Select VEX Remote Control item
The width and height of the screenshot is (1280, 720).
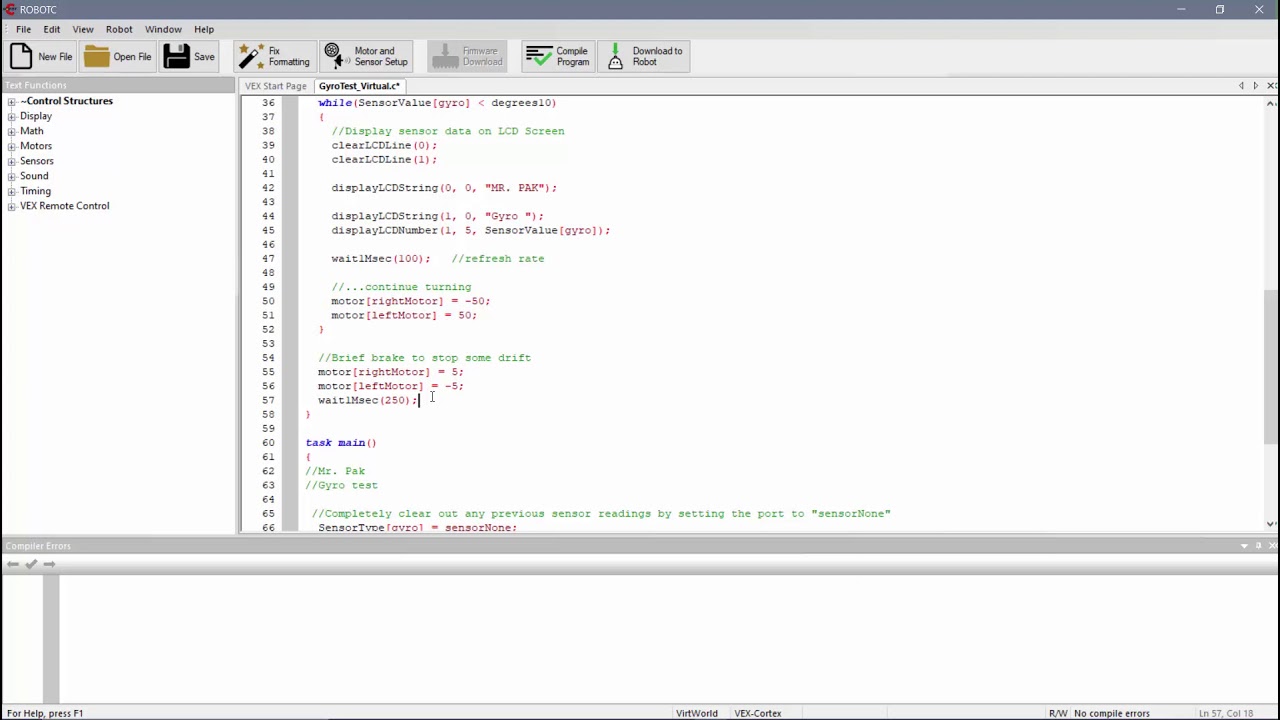coord(65,206)
